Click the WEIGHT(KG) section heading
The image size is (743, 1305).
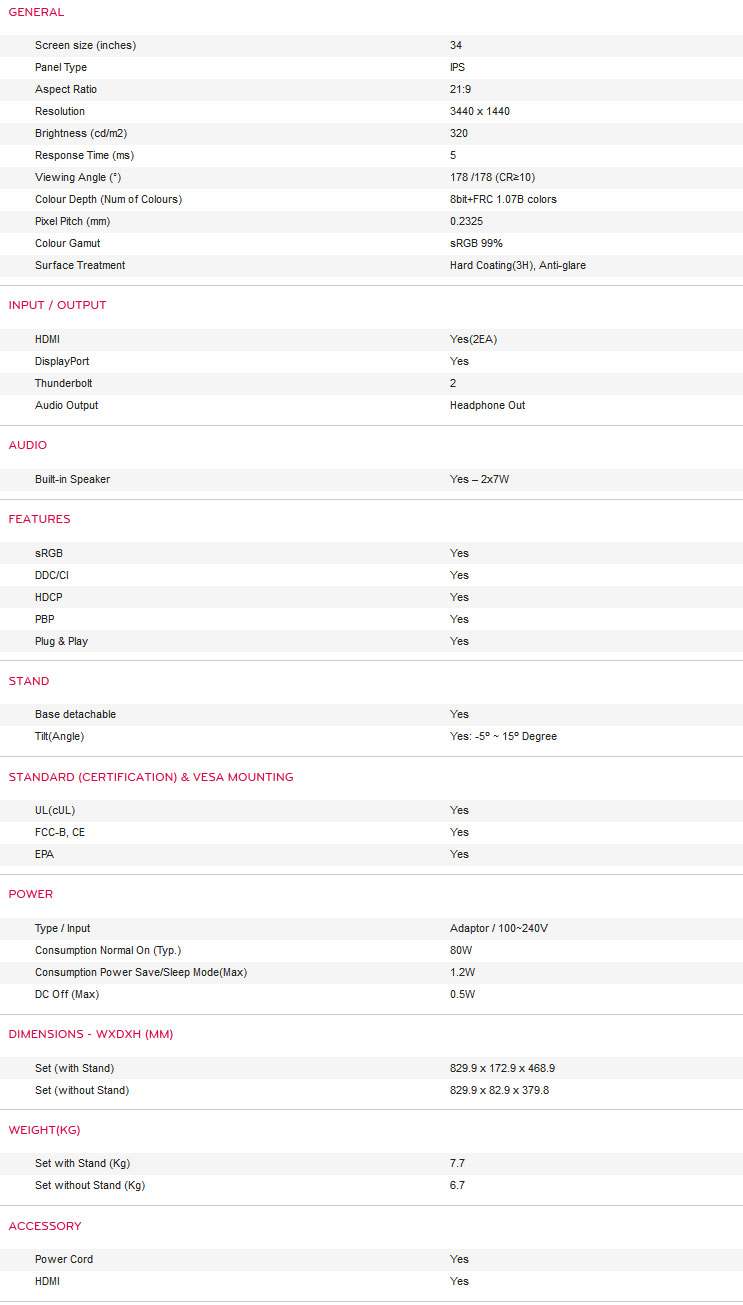pos(44,1130)
